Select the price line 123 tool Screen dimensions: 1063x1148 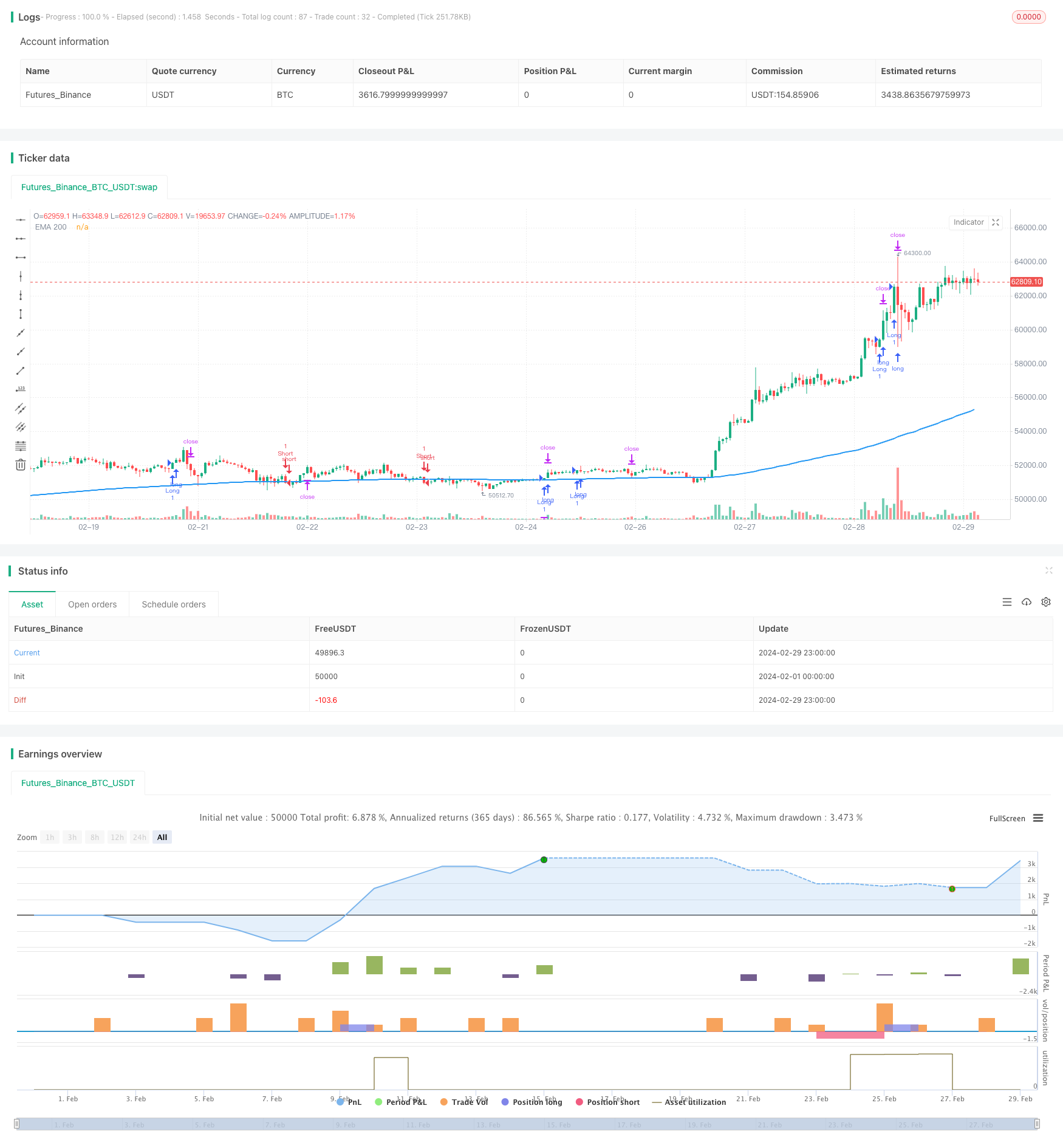coord(21,389)
